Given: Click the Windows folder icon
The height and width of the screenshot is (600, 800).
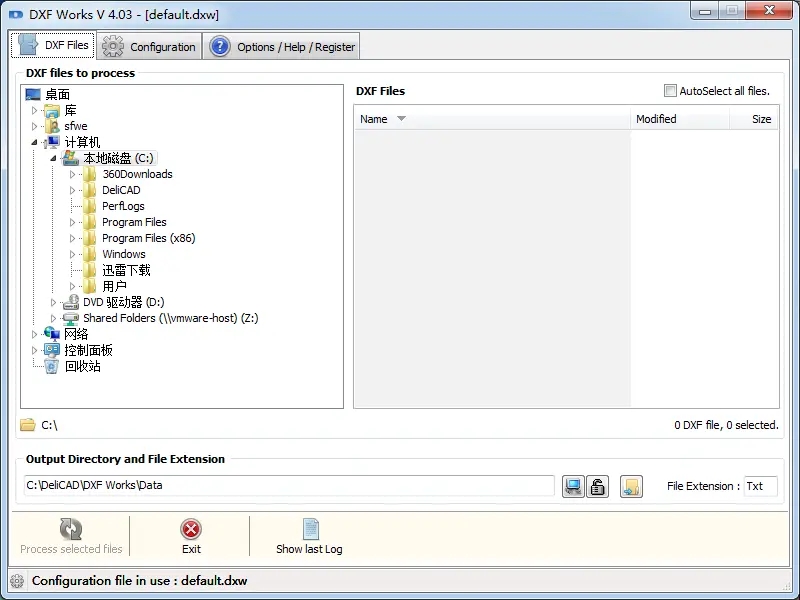Looking at the screenshot, I should coord(90,254).
